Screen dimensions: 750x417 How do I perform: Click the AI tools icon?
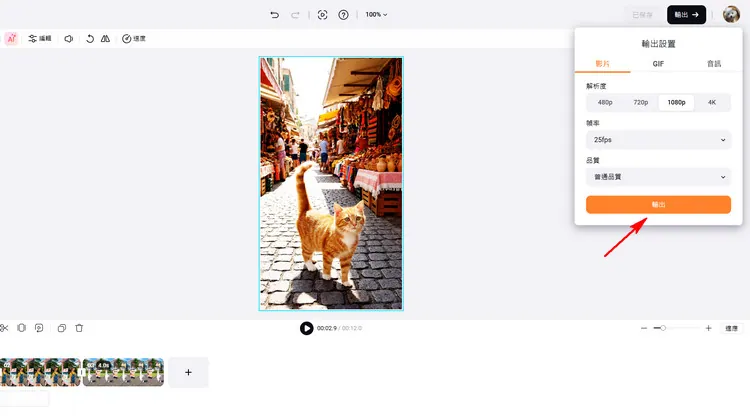pyautogui.click(x=11, y=38)
